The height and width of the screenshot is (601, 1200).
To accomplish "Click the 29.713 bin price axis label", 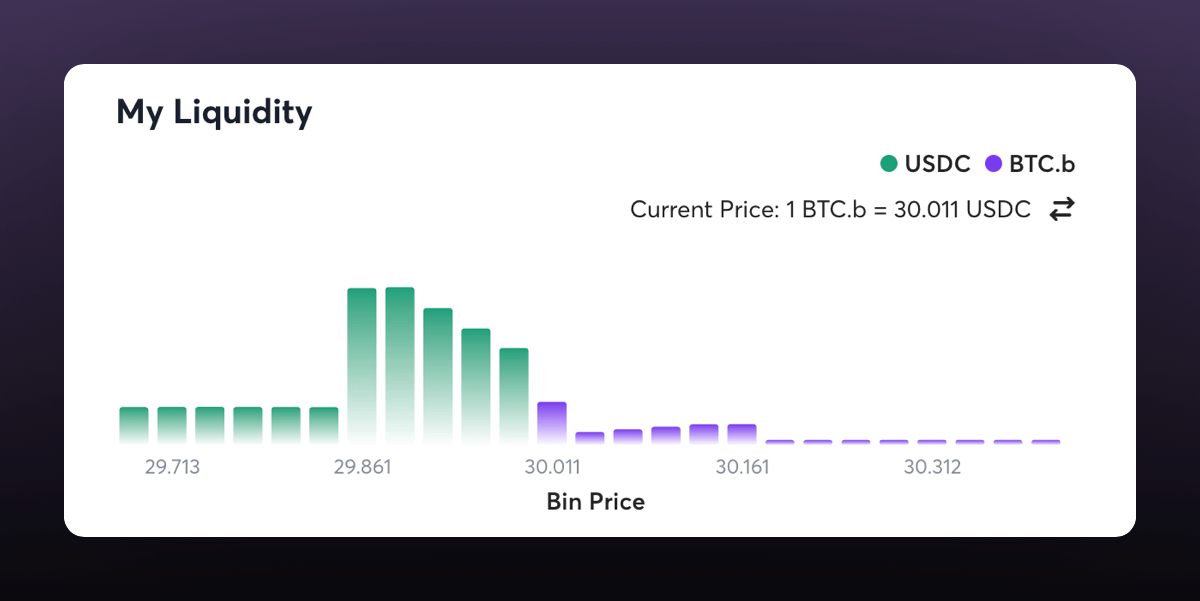I will 172,467.
